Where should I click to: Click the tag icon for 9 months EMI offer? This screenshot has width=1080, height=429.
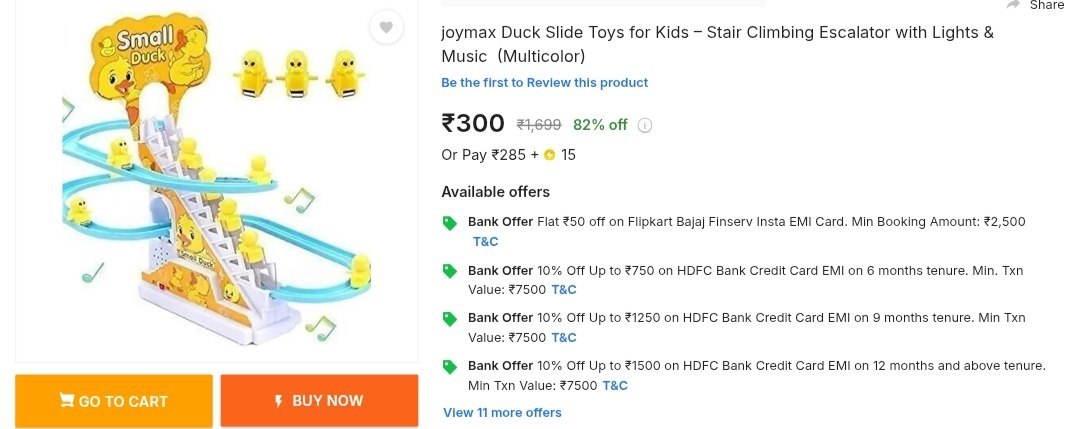click(450, 319)
